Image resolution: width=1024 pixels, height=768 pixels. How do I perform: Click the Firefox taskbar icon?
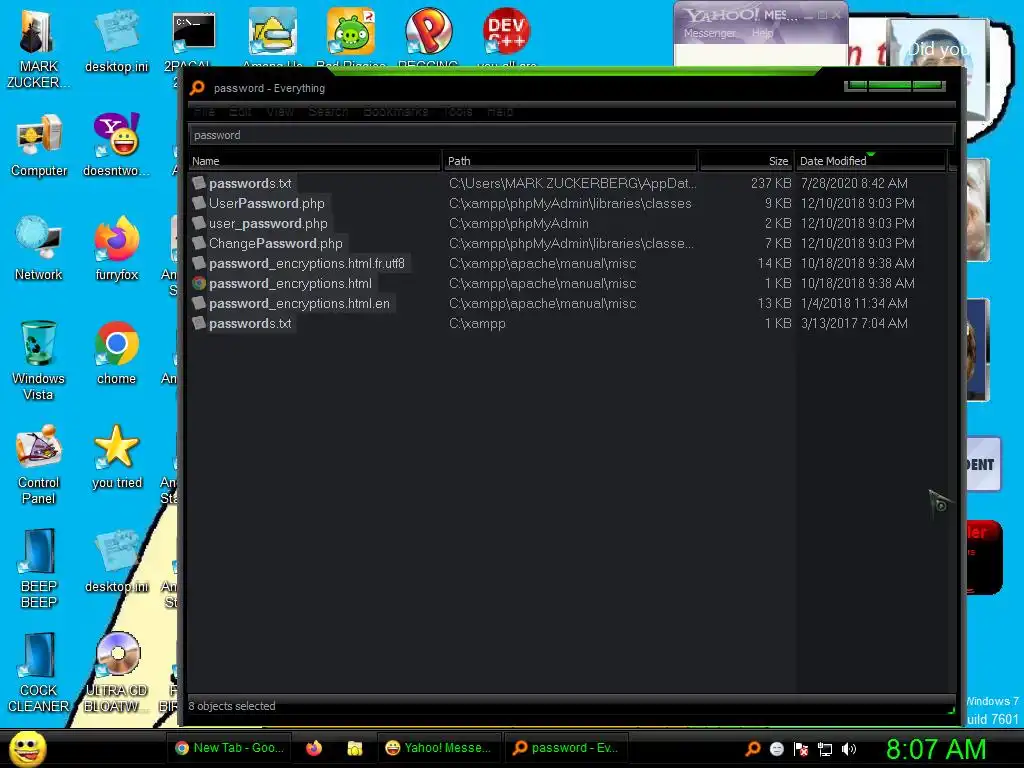314,748
